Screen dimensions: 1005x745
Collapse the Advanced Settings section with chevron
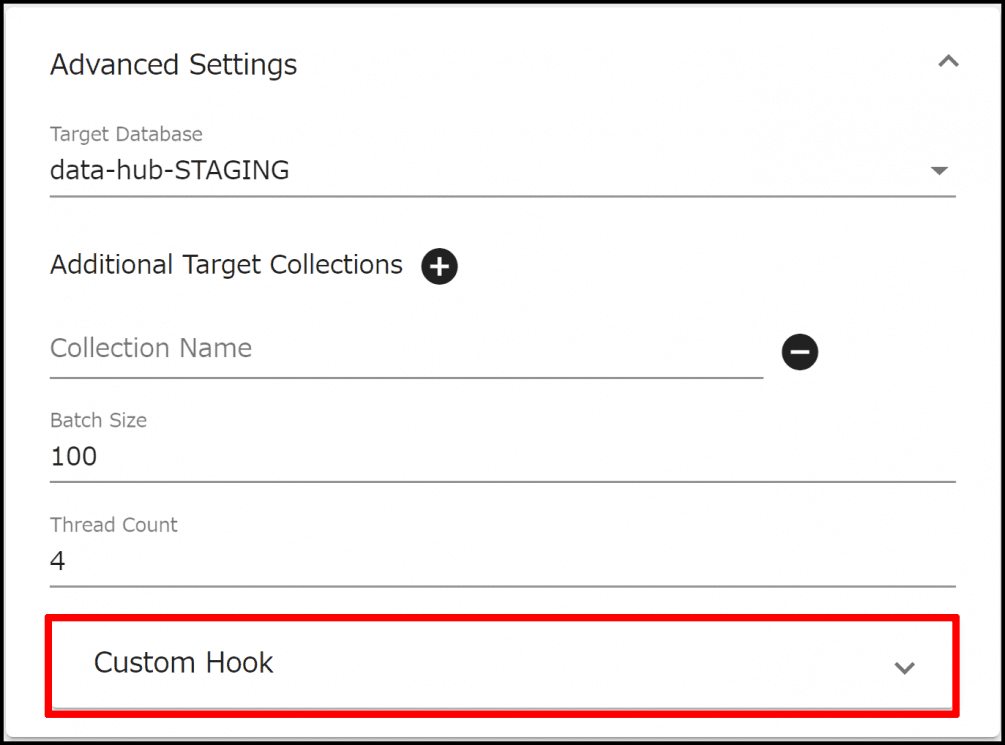pos(948,63)
